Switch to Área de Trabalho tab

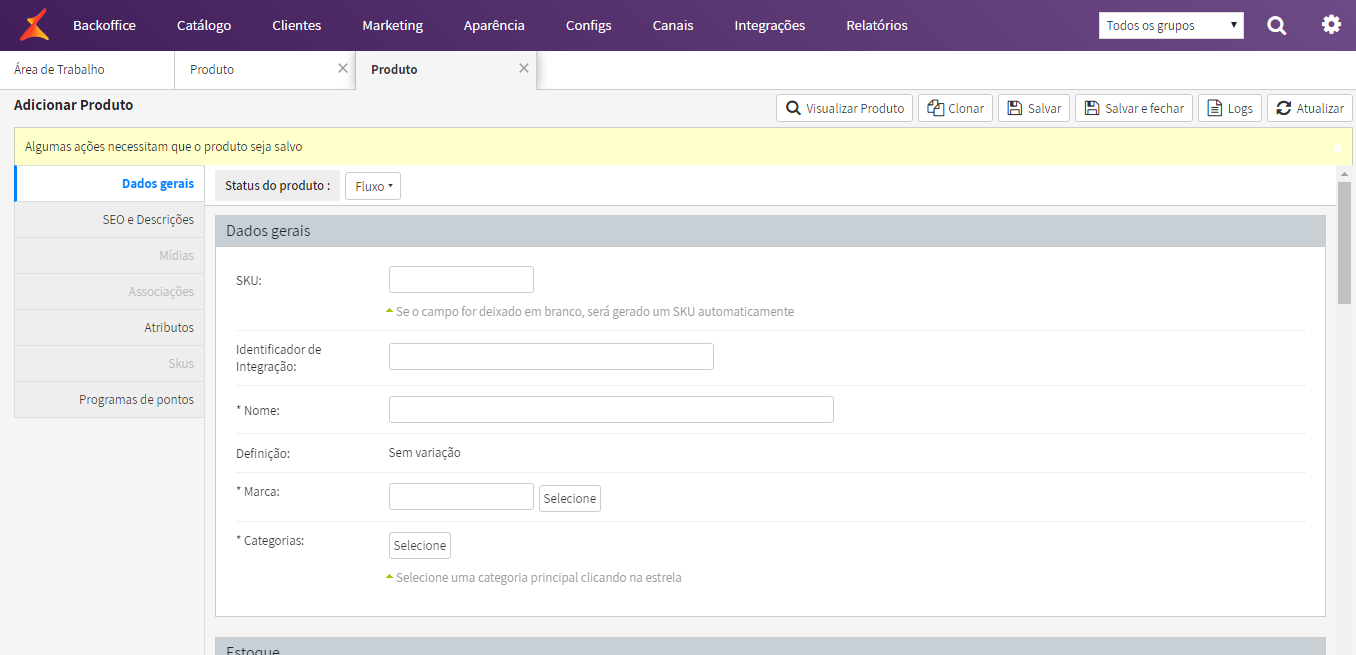[87, 70]
